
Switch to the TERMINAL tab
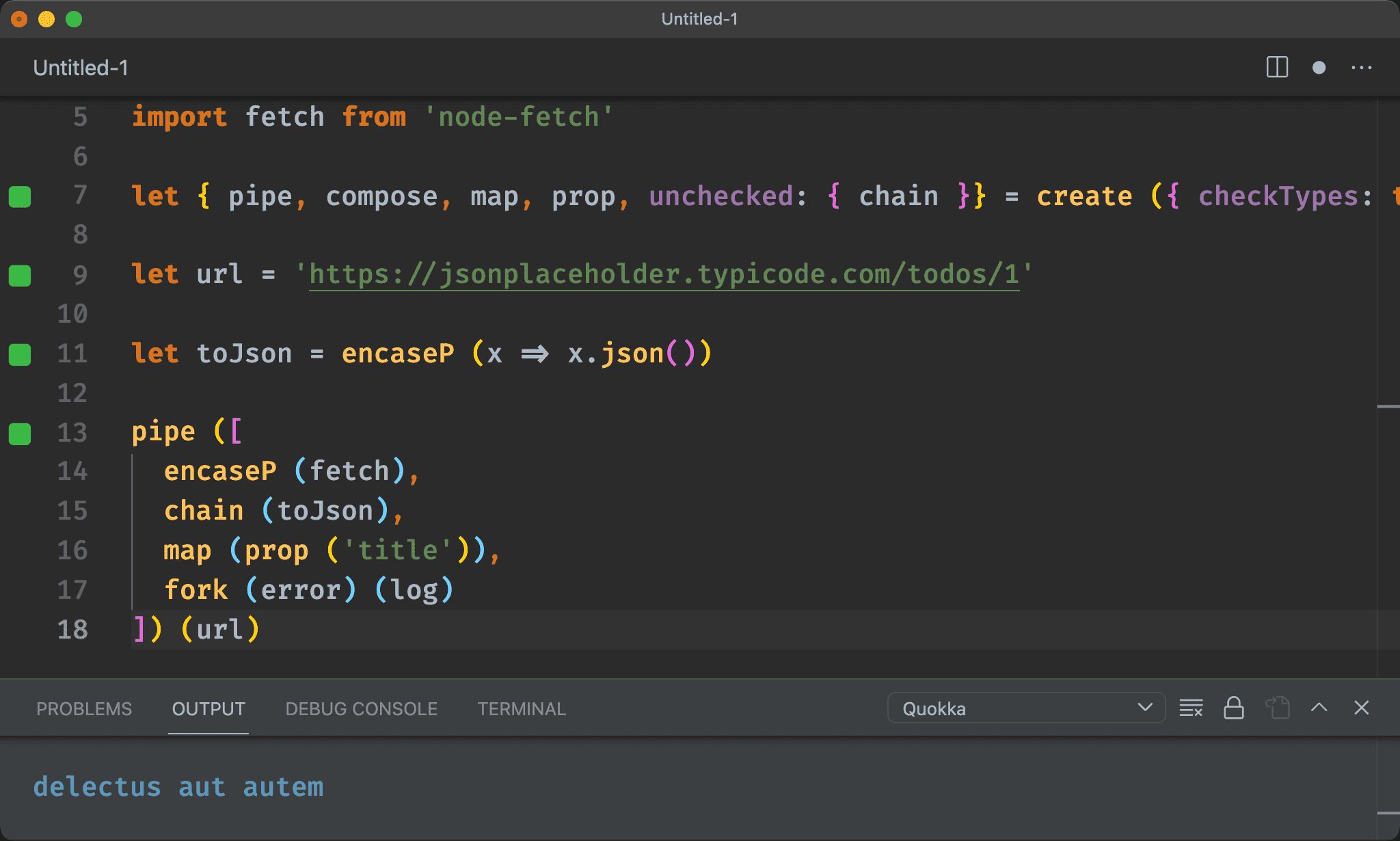click(x=522, y=709)
